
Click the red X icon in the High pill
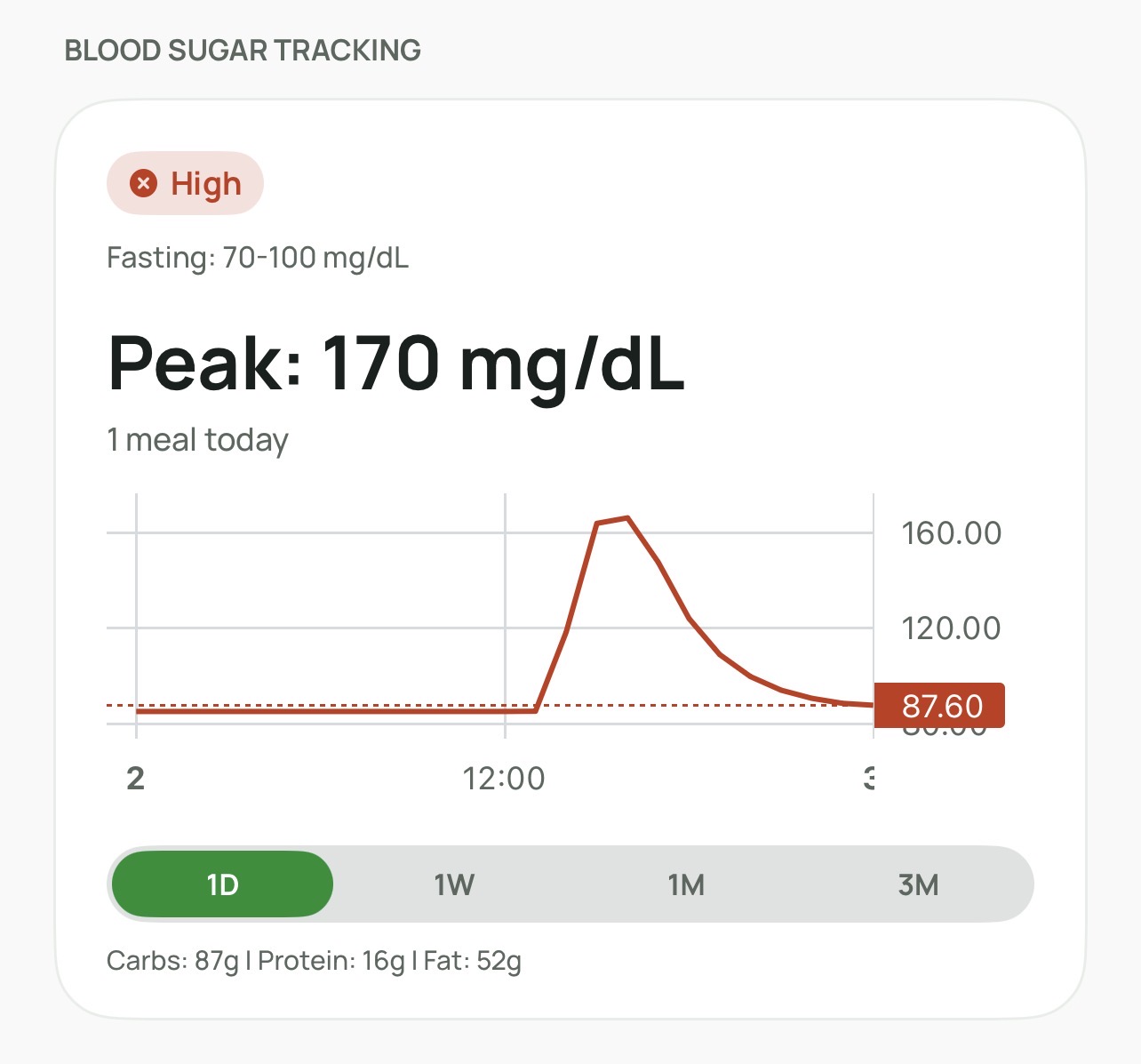click(x=143, y=183)
